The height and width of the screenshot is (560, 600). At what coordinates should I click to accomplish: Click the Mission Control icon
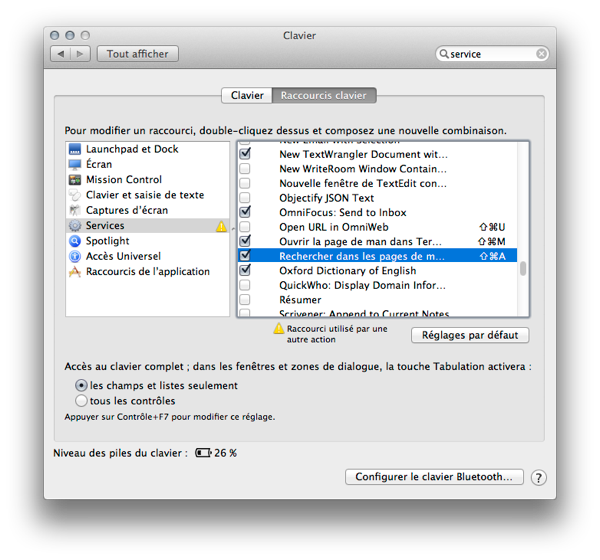coord(75,180)
